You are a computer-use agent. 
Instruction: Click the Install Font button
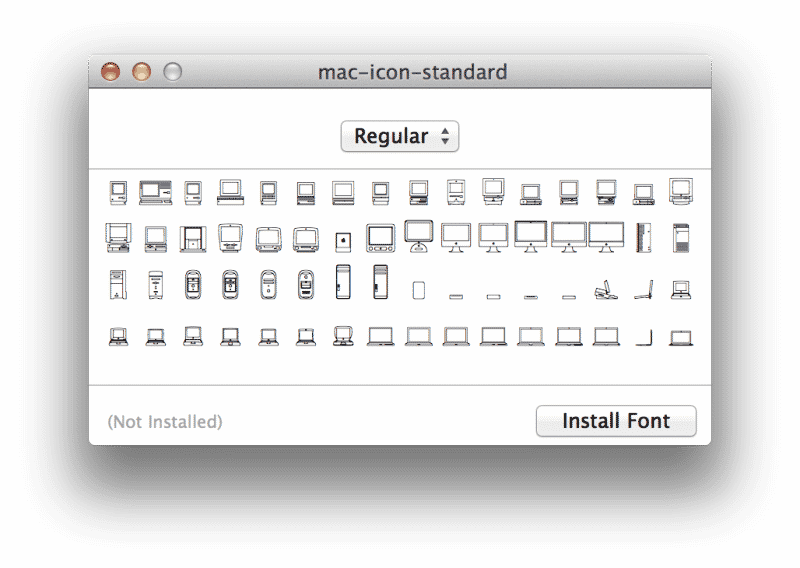point(616,421)
